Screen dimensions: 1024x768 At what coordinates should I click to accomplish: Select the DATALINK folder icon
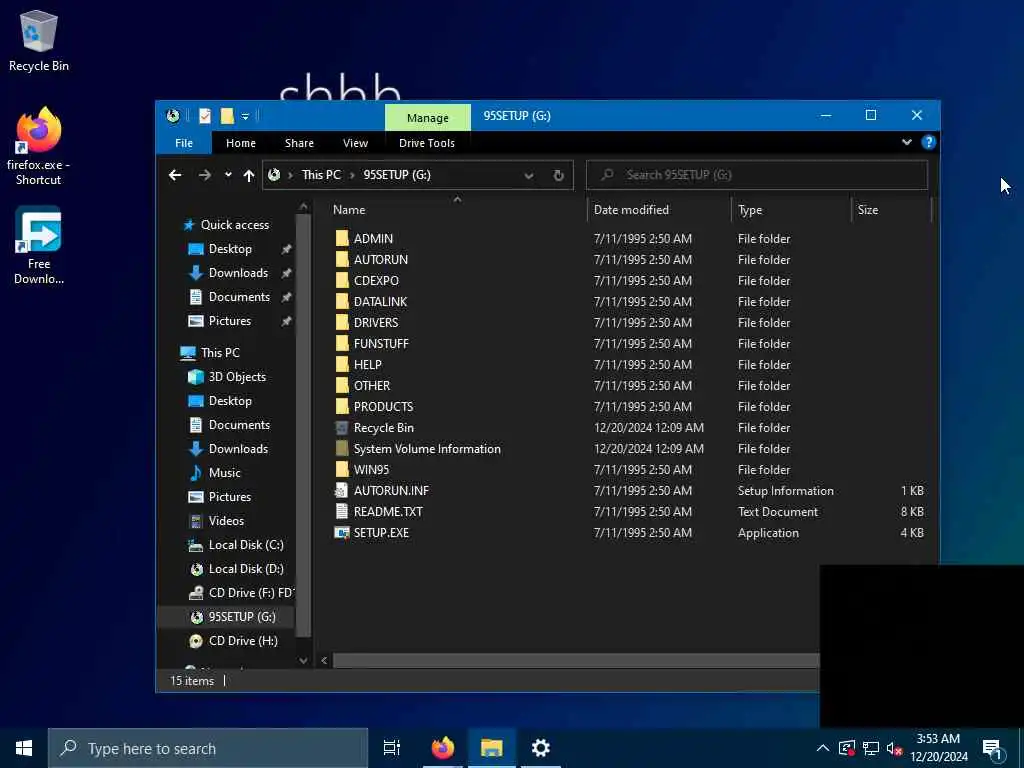pos(342,301)
